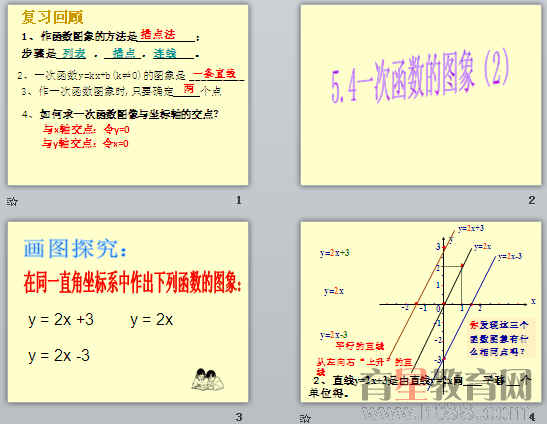Select the 画图探究 slide thumbnail

point(128,312)
